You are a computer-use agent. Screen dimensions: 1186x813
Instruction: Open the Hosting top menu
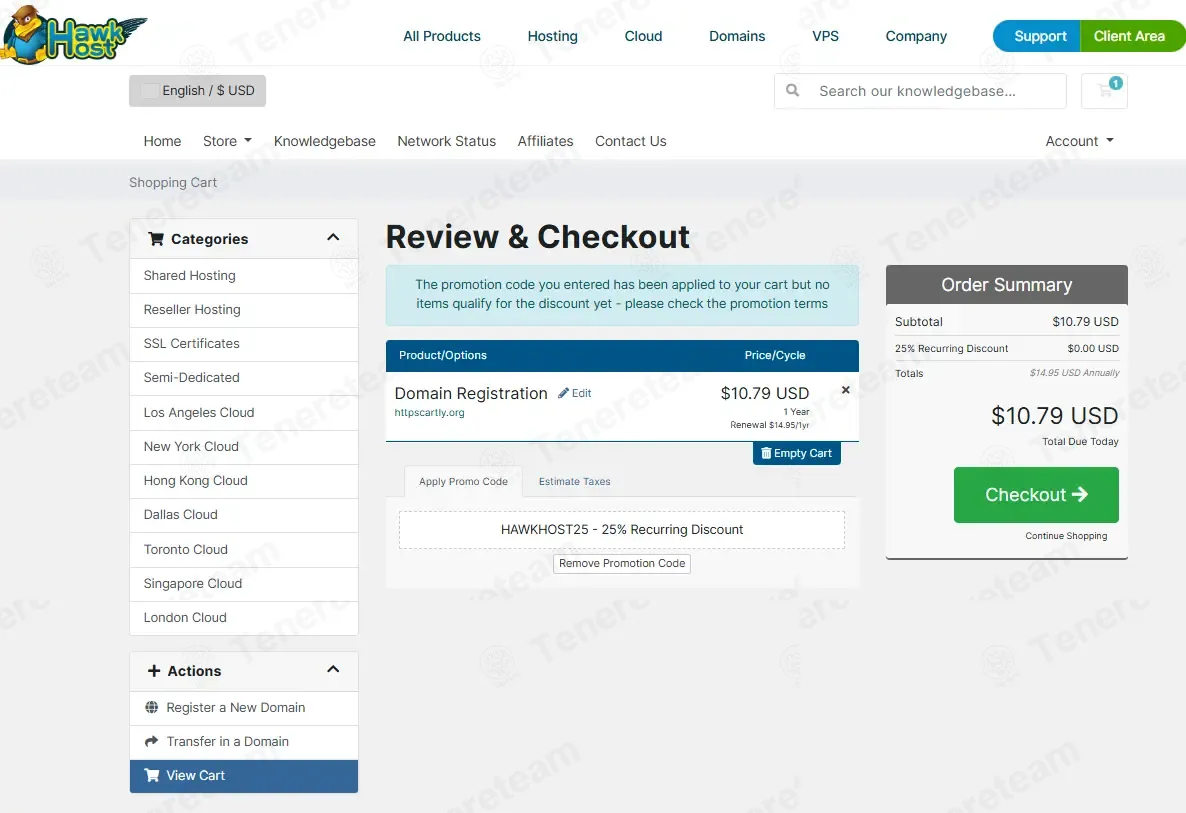552,36
